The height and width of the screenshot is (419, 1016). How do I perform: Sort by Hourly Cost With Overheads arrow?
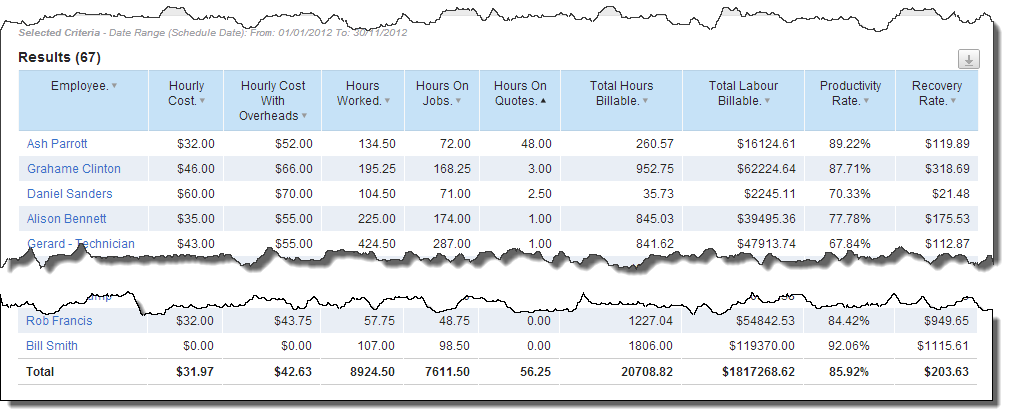point(304,116)
